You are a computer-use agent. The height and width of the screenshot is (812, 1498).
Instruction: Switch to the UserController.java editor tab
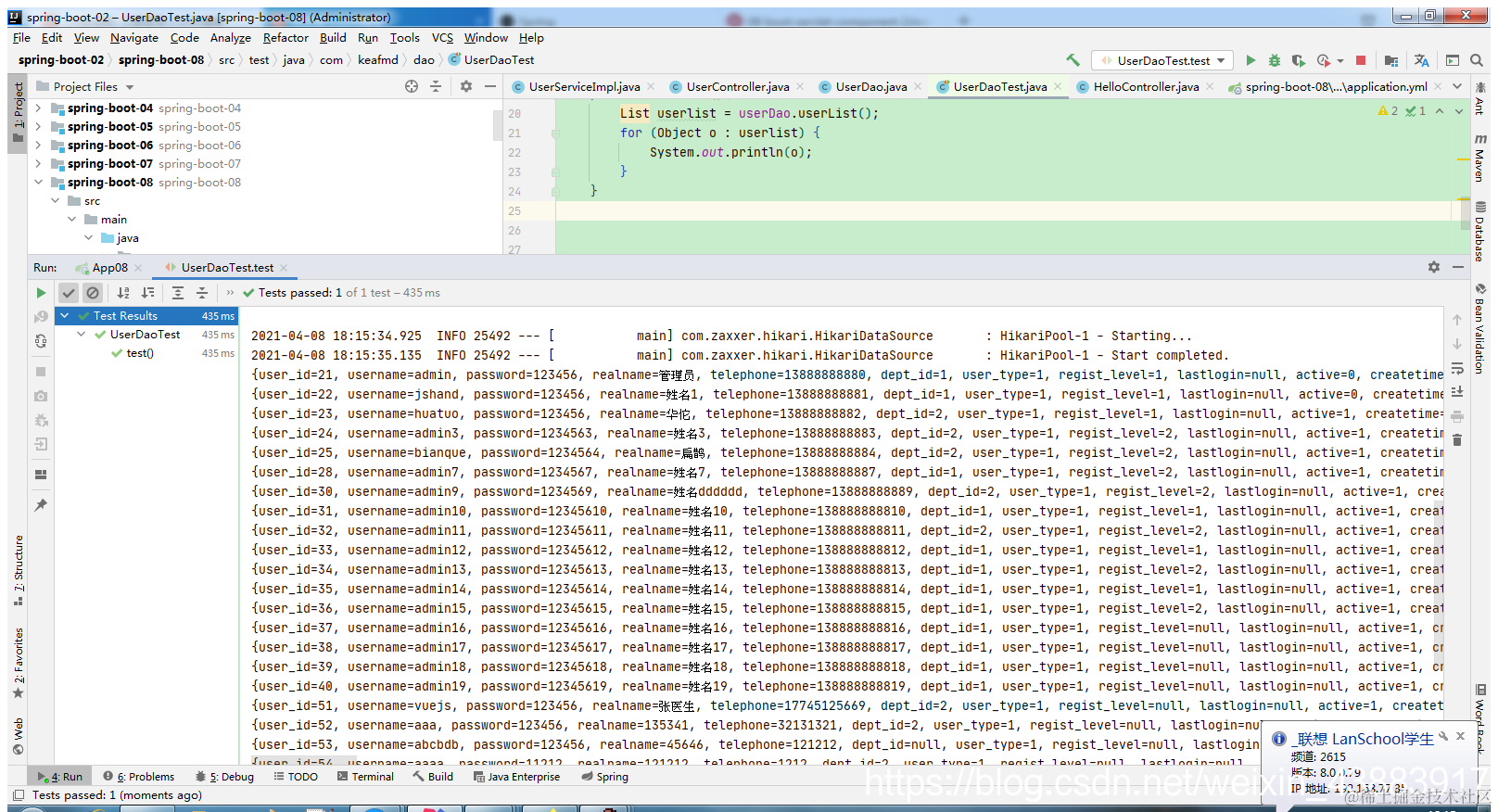point(738,86)
